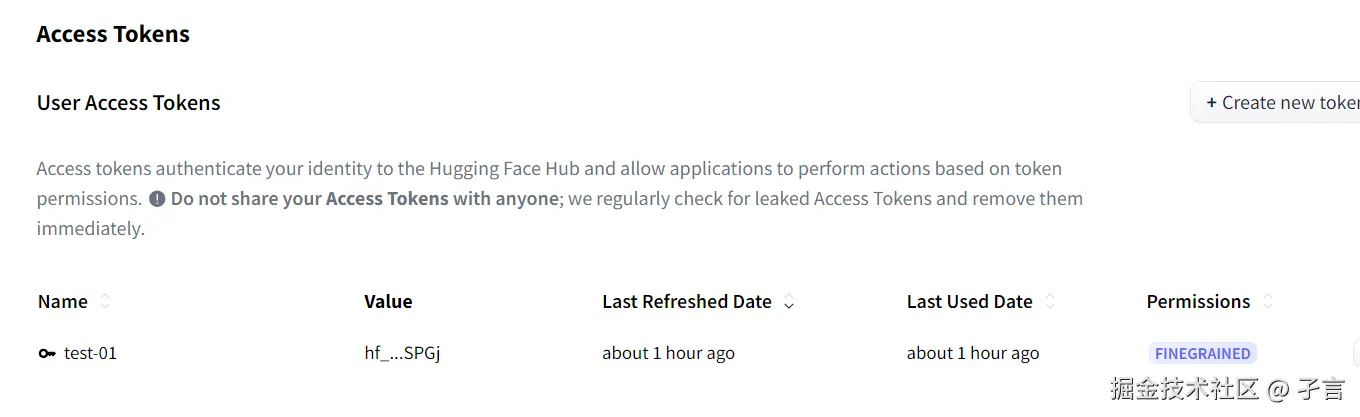
Task: Click the sort arrows beside Permissions column
Action: (x=1268, y=301)
